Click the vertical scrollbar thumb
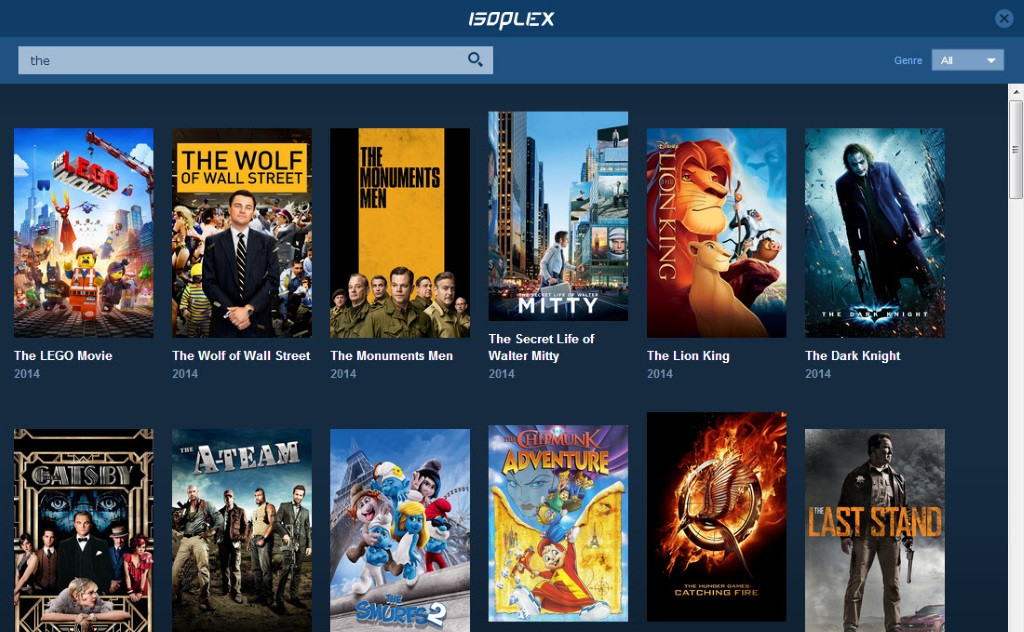 tap(1016, 150)
